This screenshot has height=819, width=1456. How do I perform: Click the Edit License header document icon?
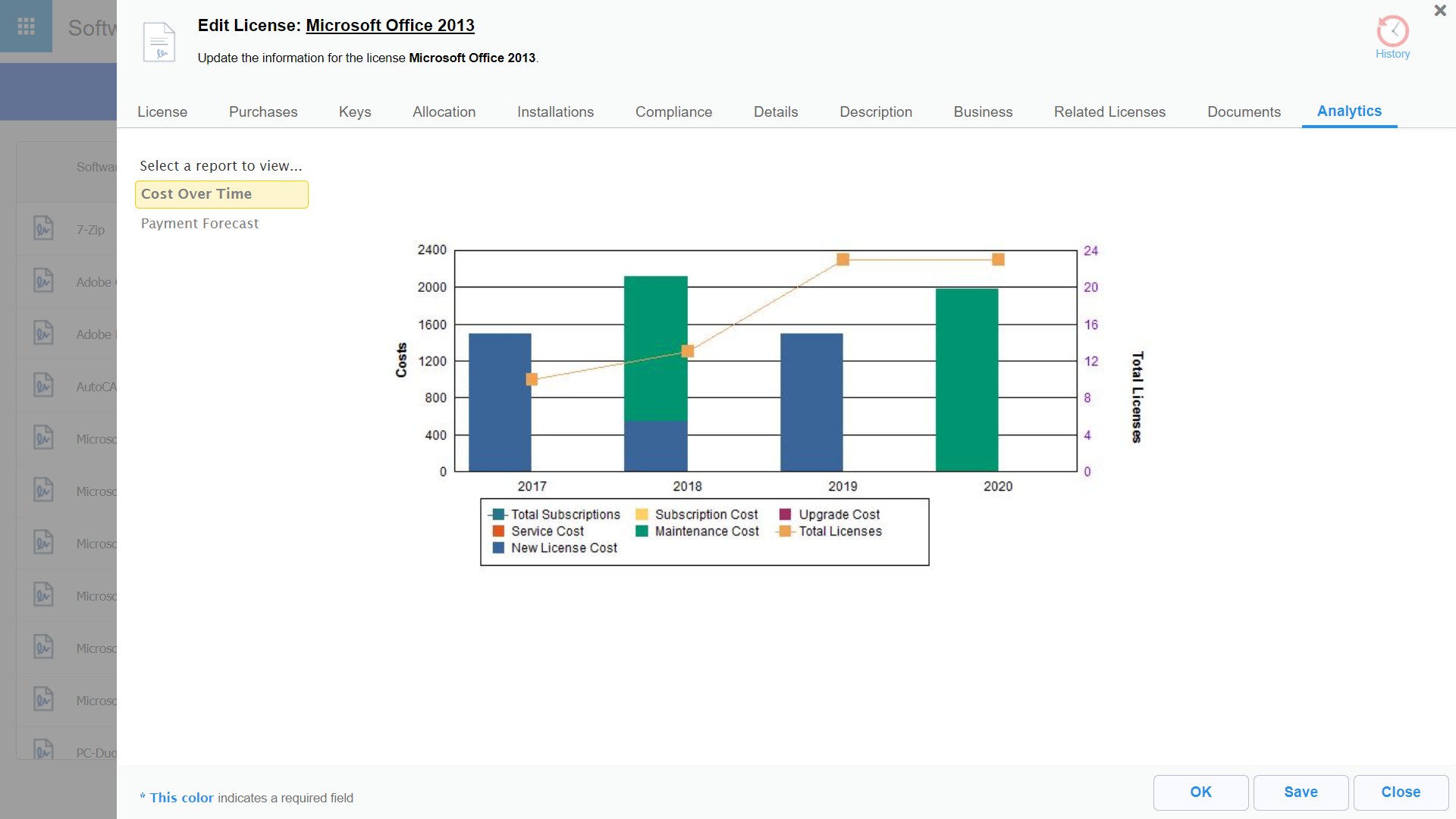tap(159, 42)
